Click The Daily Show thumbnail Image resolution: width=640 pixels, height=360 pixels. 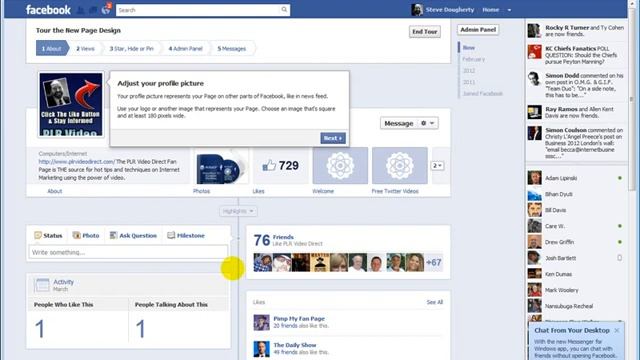point(261,349)
